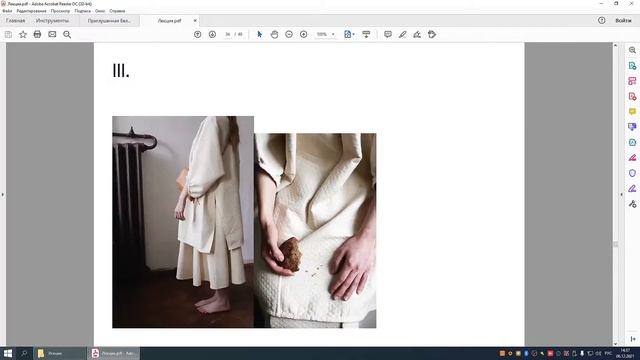Click the standing figure photo
The width and height of the screenshot is (640, 360).
(183, 222)
